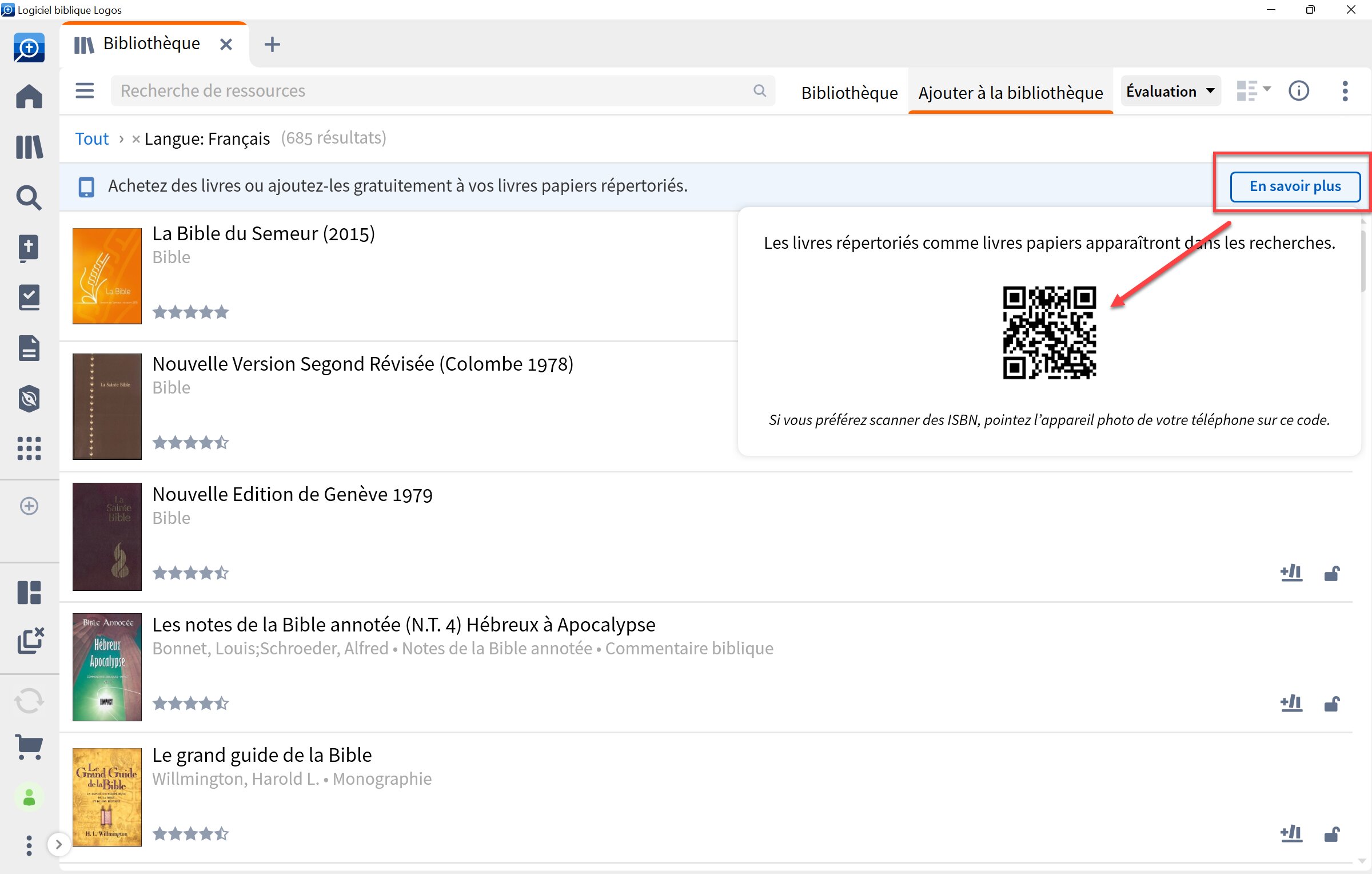Screen dimensions: 1372x874
Task: Open the sidebar three-dot menu at the bottom
Action: (x=29, y=845)
